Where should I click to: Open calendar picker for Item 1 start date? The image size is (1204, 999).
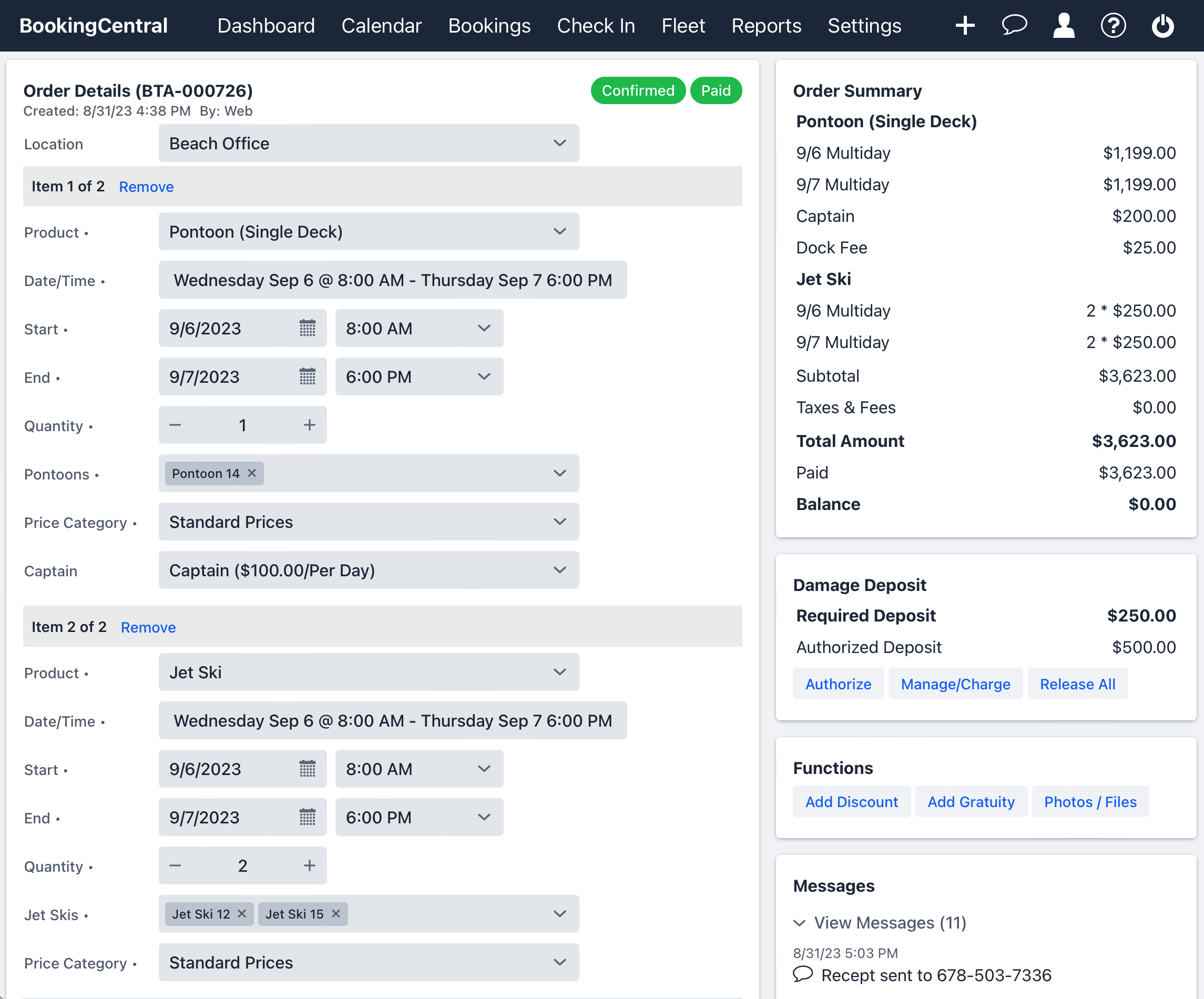tap(307, 329)
